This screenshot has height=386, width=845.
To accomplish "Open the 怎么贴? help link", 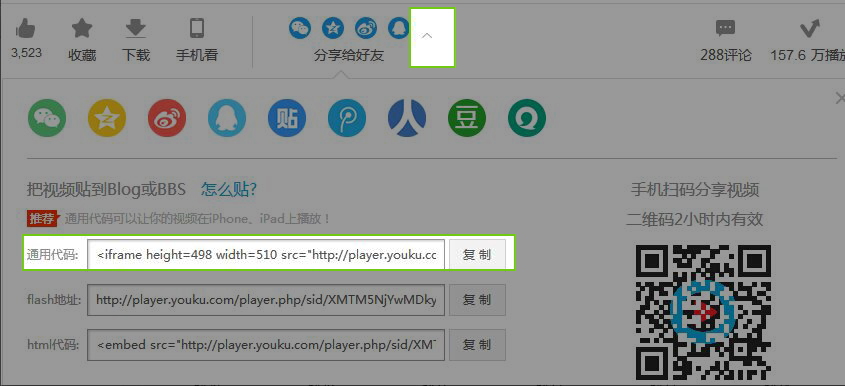I will 229,189.
